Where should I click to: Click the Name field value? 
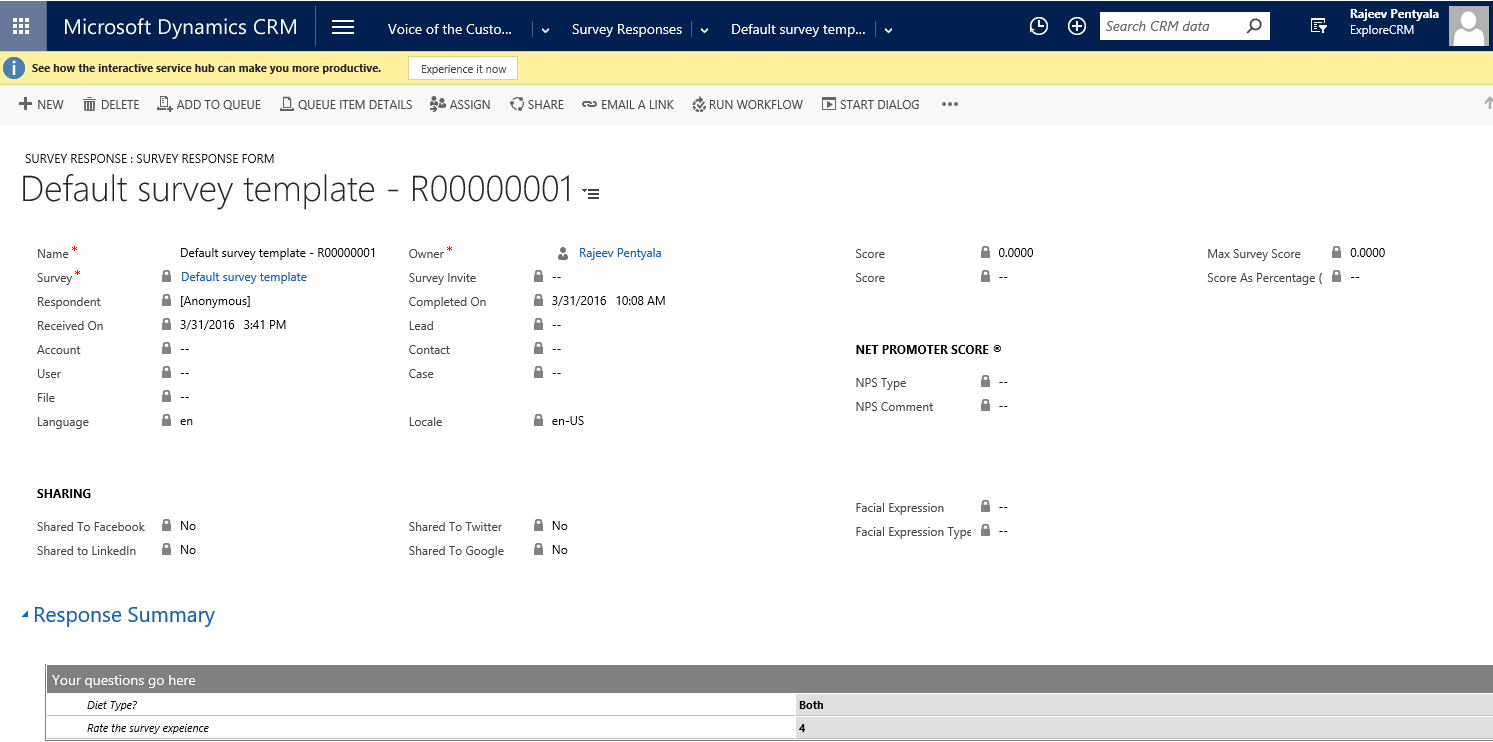coord(277,253)
